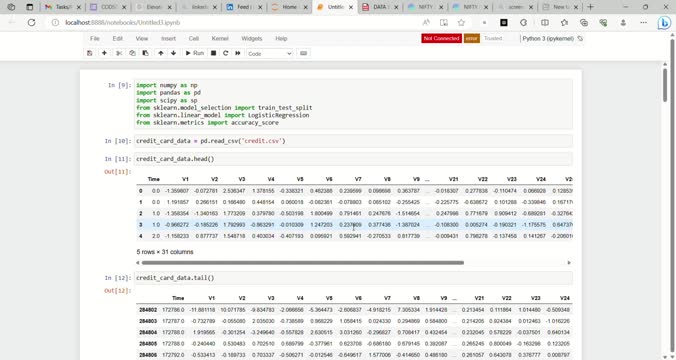
Task: Open the Widgets menu
Action: pyautogui.click(x=252, y=38)
